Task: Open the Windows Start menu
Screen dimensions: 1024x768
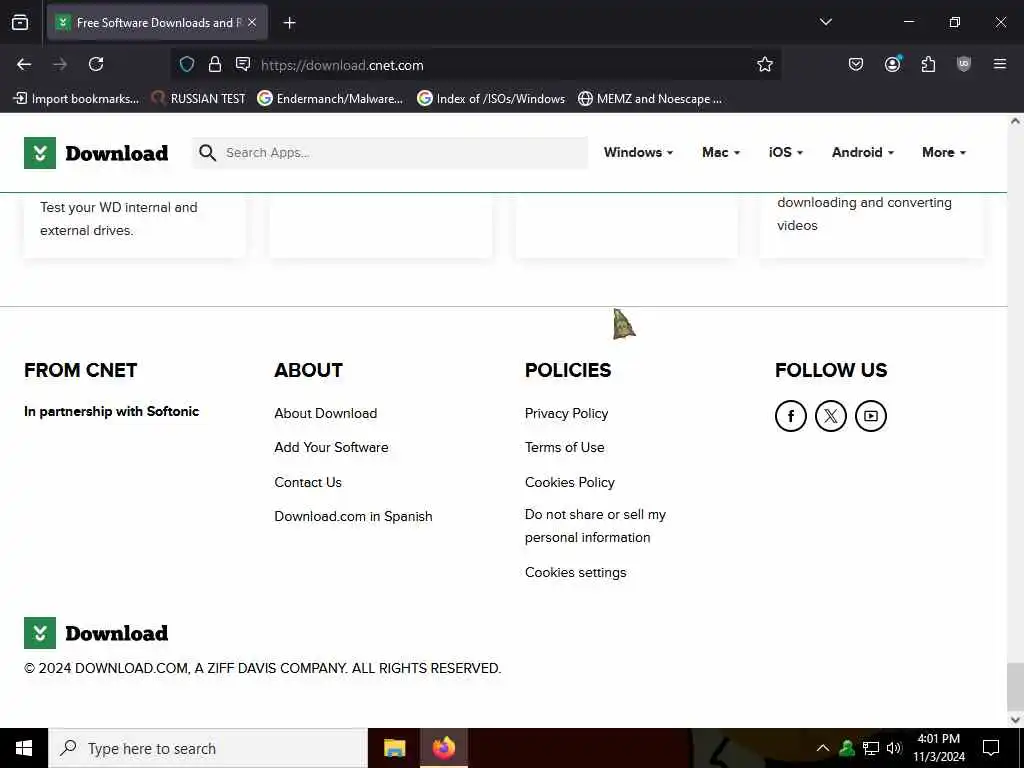Action: [24, 748]
